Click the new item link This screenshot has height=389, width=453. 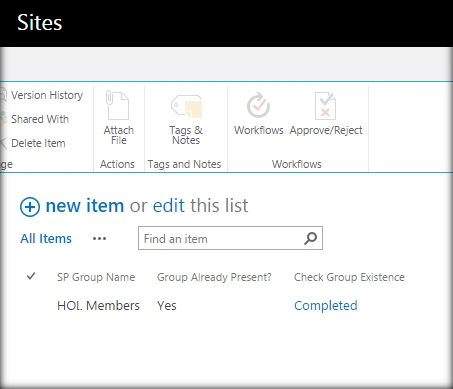[x=85, y=205]
